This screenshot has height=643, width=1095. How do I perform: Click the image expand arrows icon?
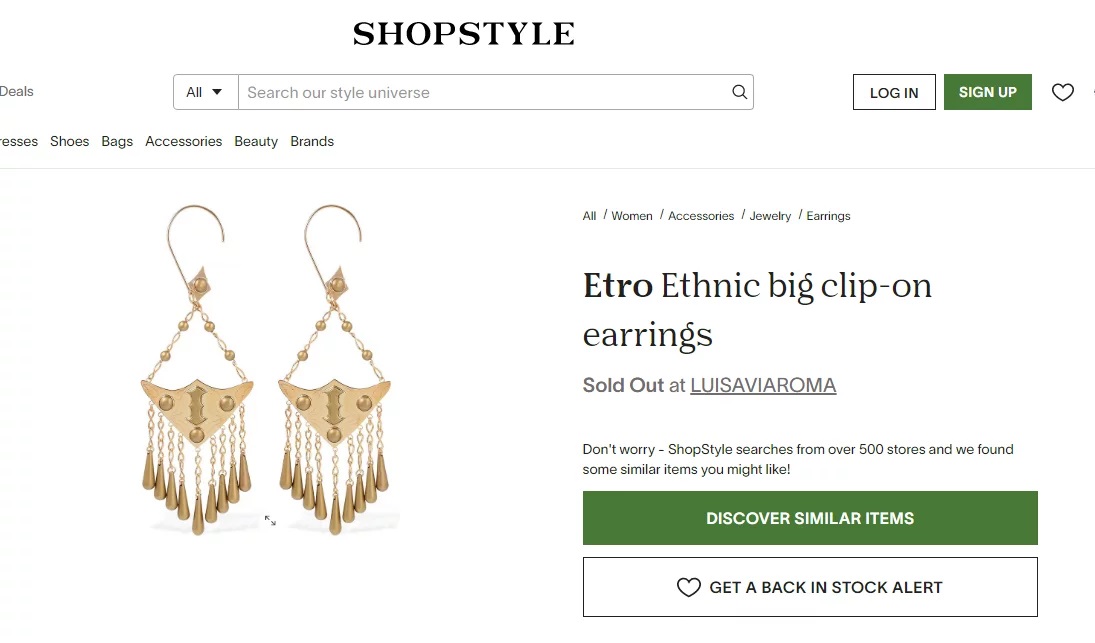pyautogui.click(x=270, y=520)
